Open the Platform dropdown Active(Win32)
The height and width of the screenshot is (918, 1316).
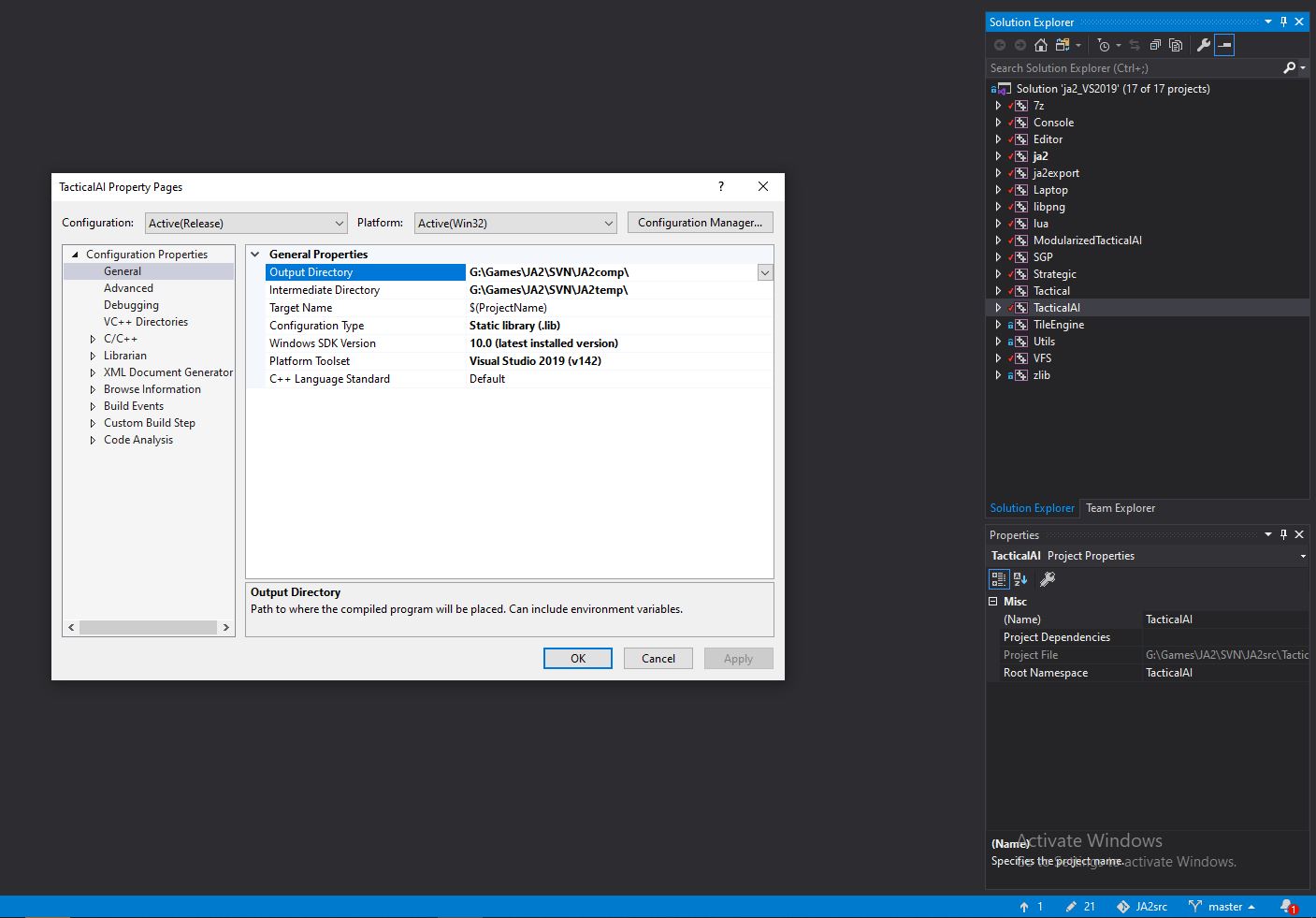click(515, 223)
